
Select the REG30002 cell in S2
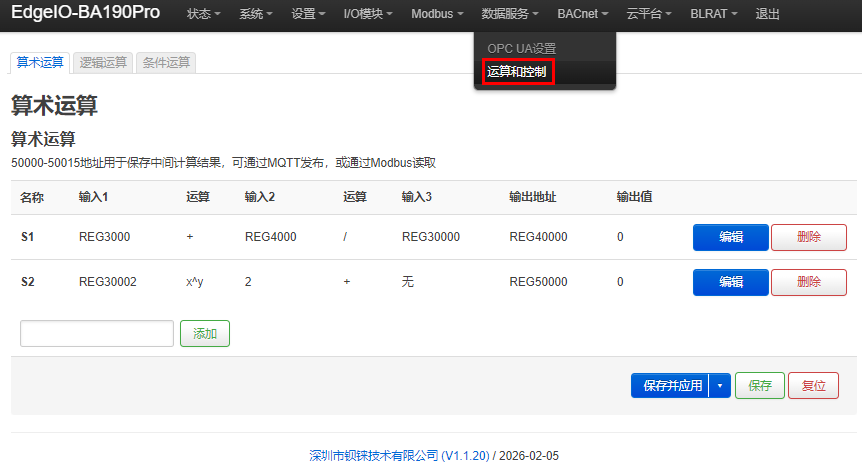[108, 282]
